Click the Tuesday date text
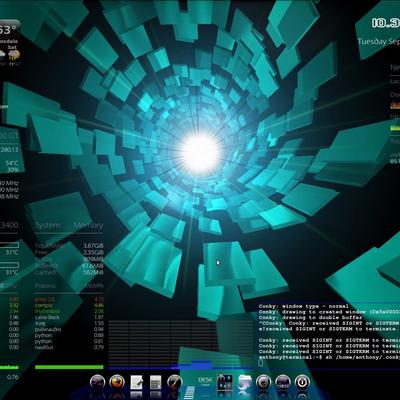Image resolution: width=400 pixels, height=400 pixels. click(x=379, y=42)
